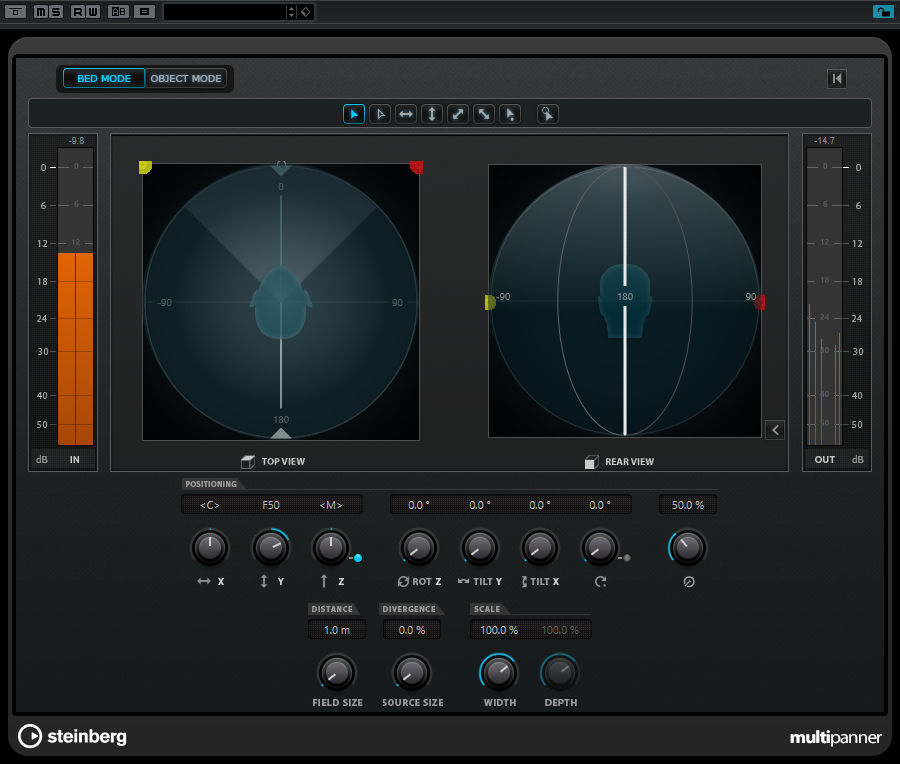This screenshot has width=900, height=764.
Task: Click the Steinberg logo
Action: click(x=72, y=736)
